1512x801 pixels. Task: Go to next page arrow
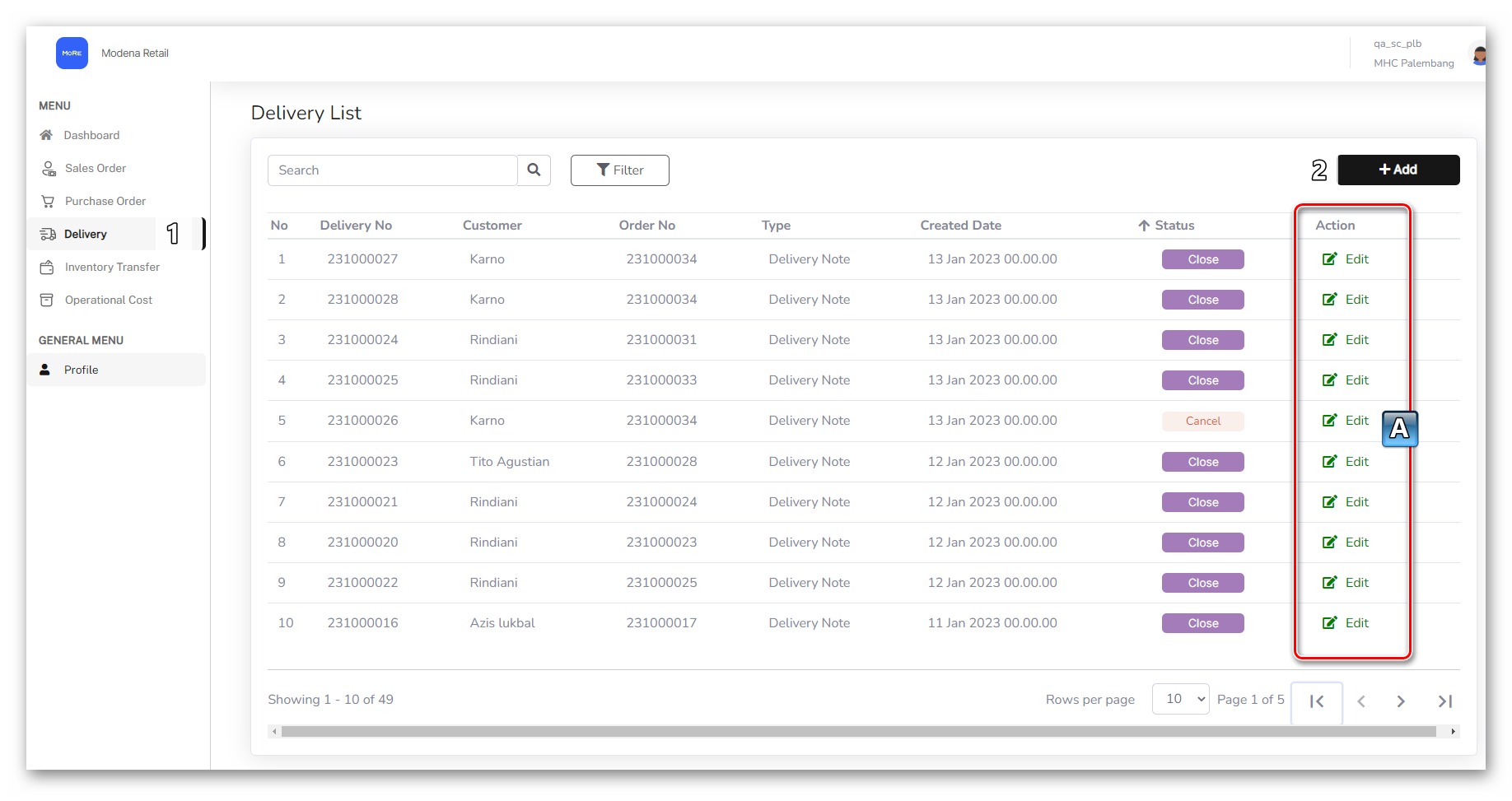coord(1401,701)
